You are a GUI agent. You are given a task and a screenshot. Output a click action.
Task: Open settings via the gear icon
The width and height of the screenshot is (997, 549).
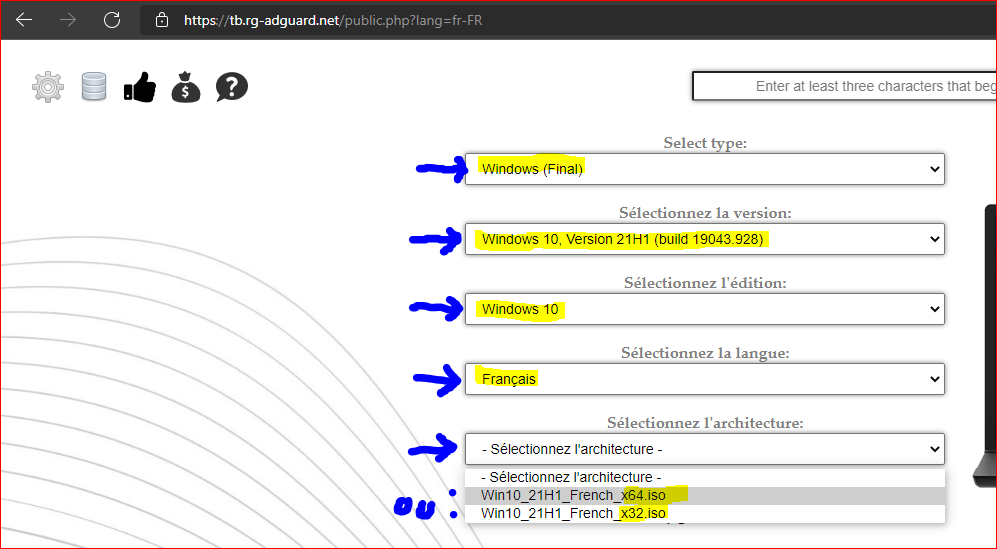tap(48, 87)
